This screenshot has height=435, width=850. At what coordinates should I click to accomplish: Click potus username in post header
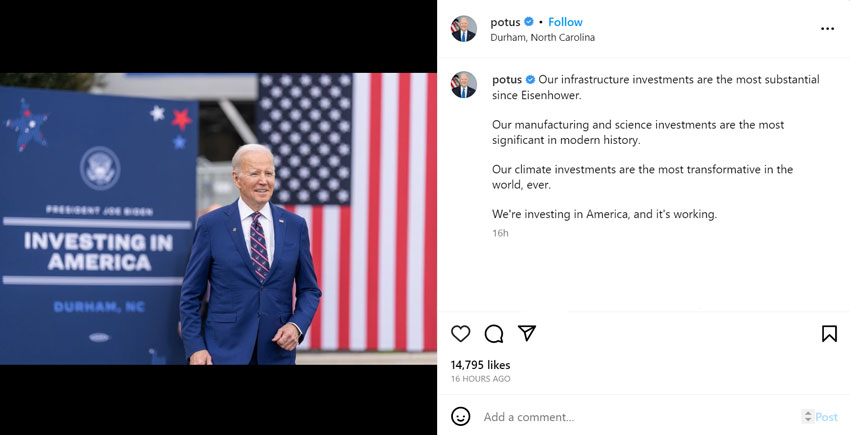click(505, 22)
